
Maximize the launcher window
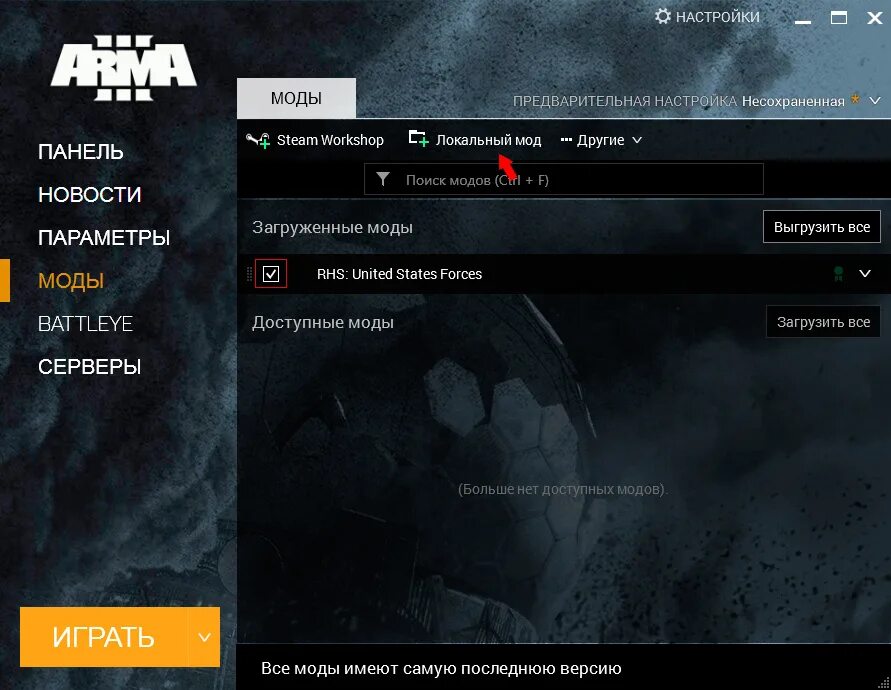click(839, 18)
